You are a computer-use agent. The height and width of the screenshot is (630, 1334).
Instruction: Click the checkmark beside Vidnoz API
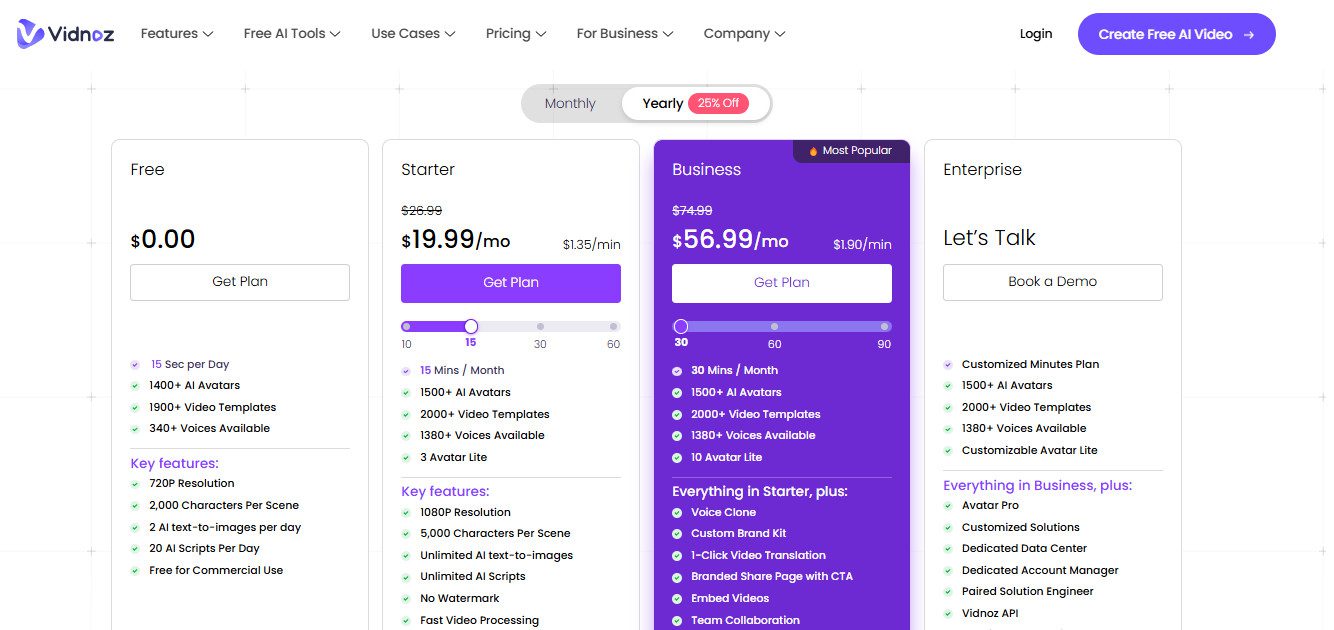click(x=948, y=613)
